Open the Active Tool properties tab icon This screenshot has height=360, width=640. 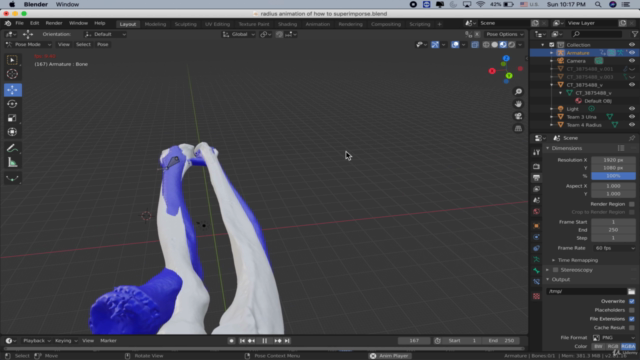[536, 152]
